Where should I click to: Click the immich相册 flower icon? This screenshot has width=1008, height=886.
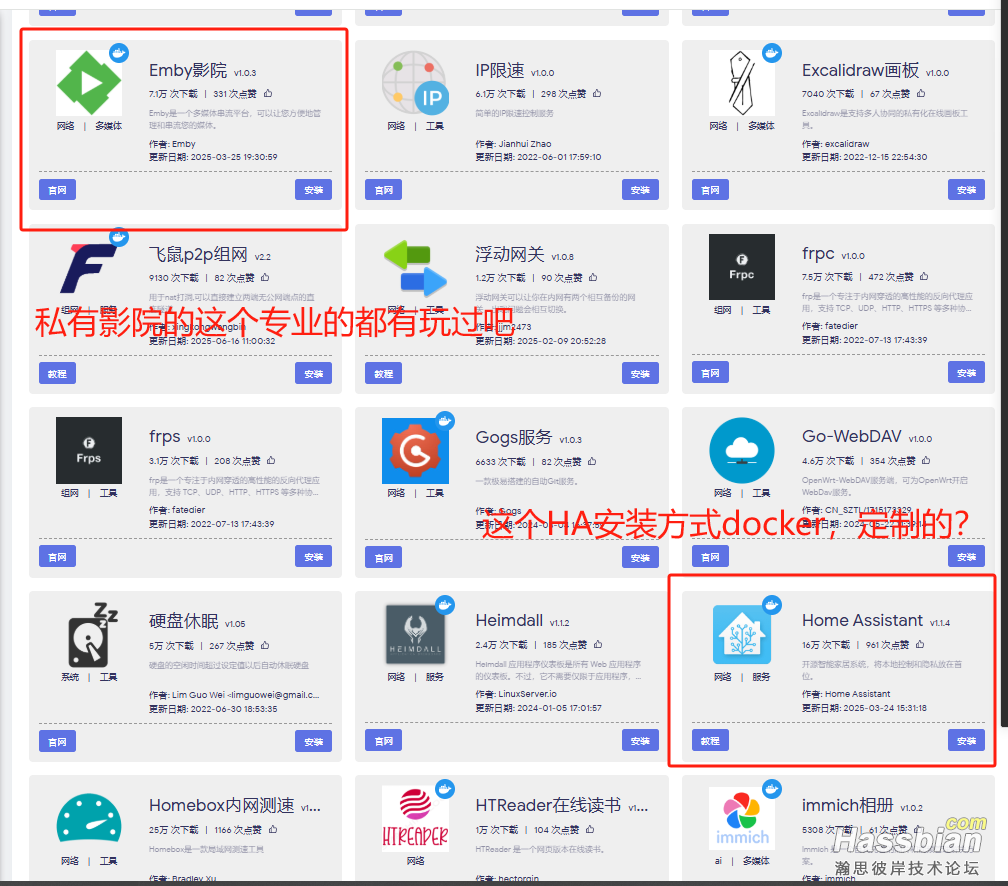[x=741, y=818]
